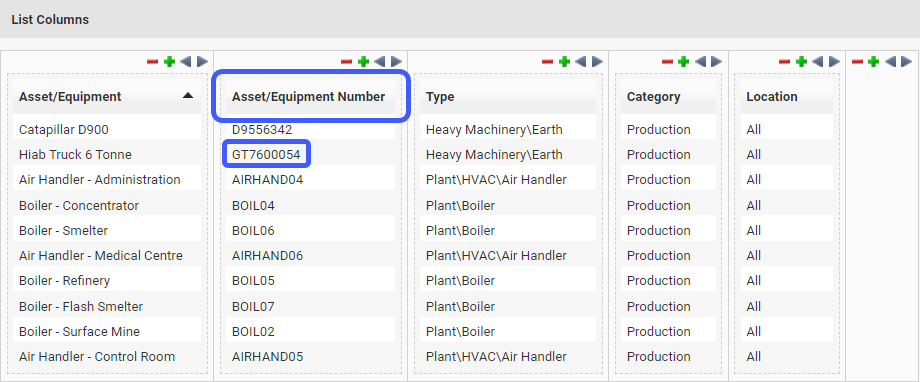920x382 pixels.
Task: Click asset number BOIL02
Action: pyautogui.click(x=253, y=332)
